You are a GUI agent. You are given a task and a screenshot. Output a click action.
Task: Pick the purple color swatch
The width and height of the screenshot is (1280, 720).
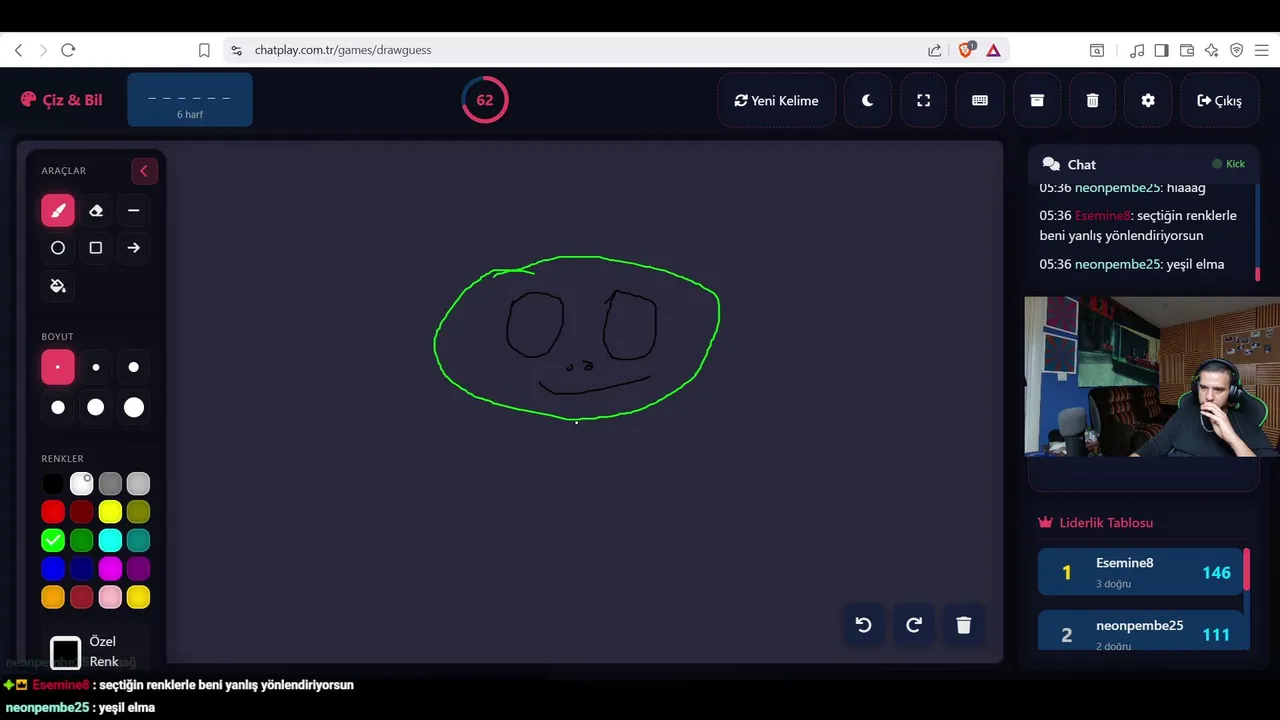138,569
